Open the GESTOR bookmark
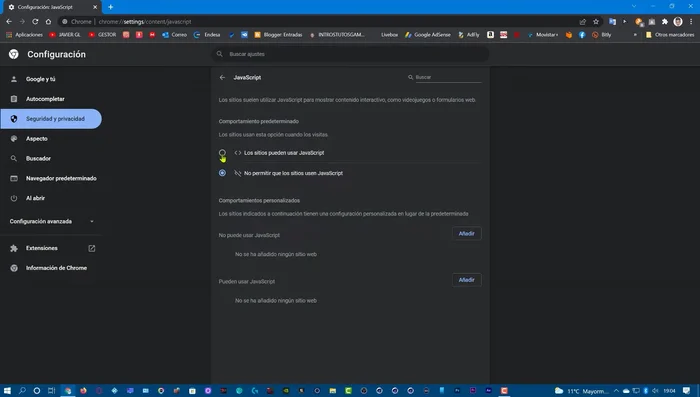Viewport: 700px width, 397px height. 102,34
